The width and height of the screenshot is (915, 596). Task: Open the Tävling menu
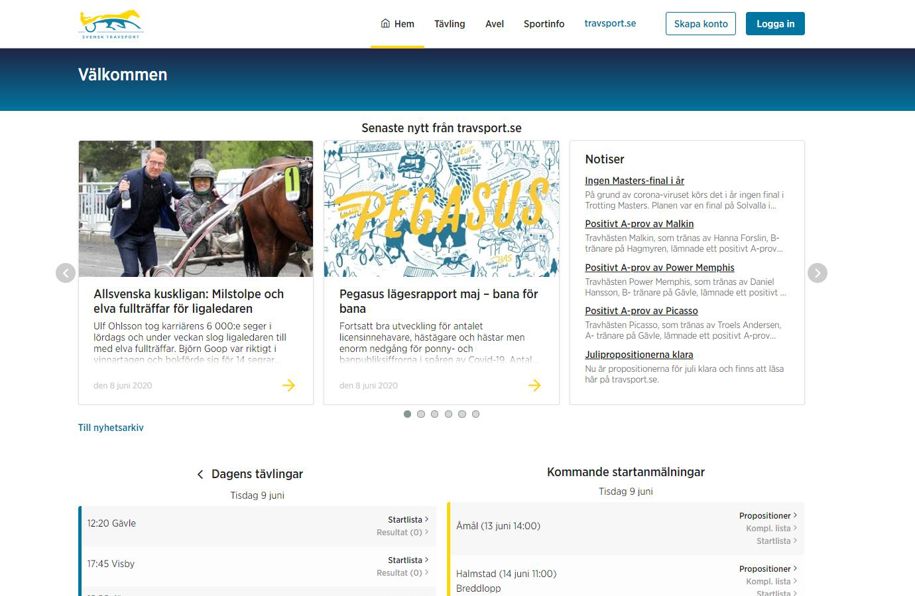449,24
